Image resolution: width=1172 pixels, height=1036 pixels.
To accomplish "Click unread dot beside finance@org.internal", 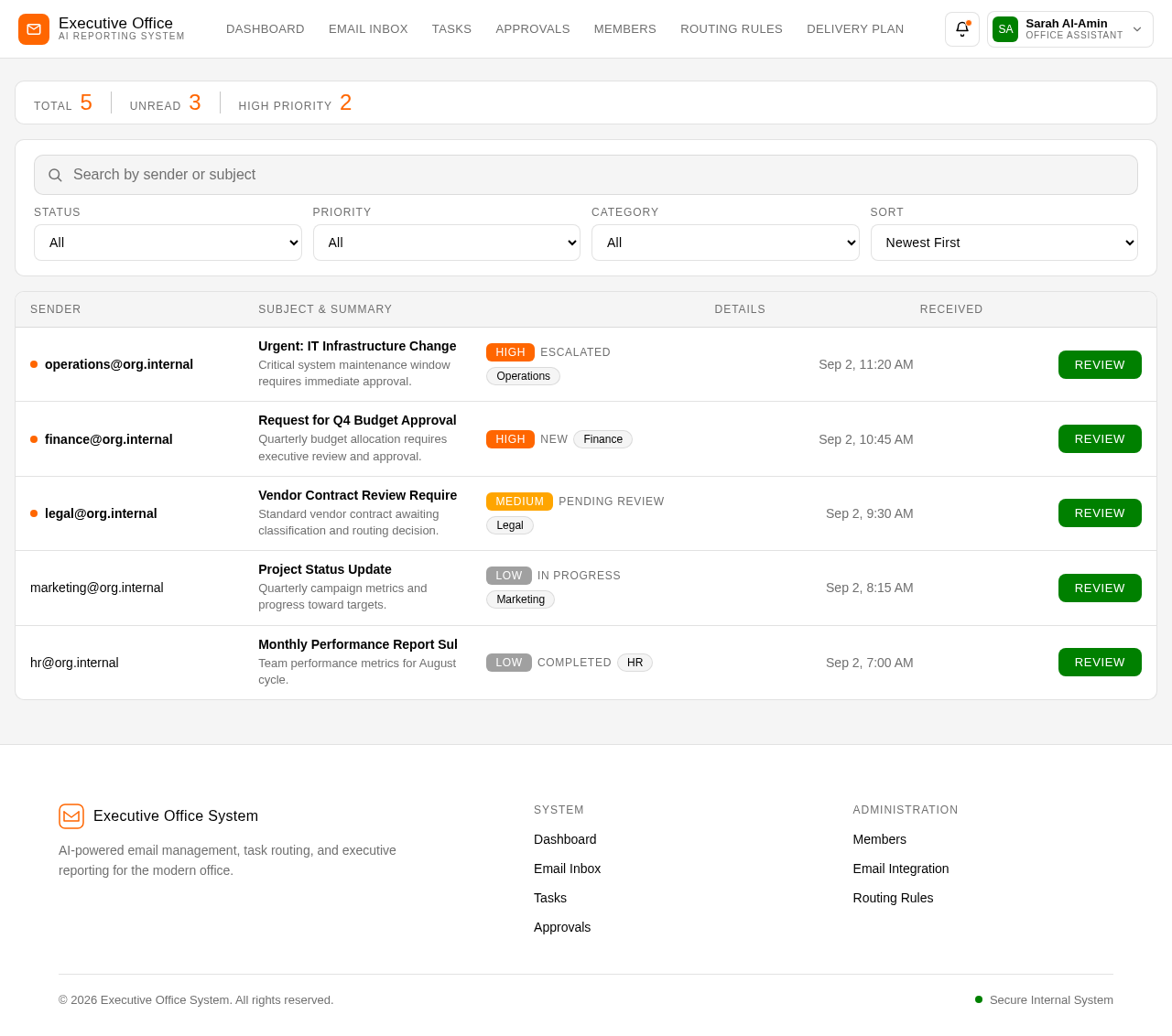I will 34,439.
